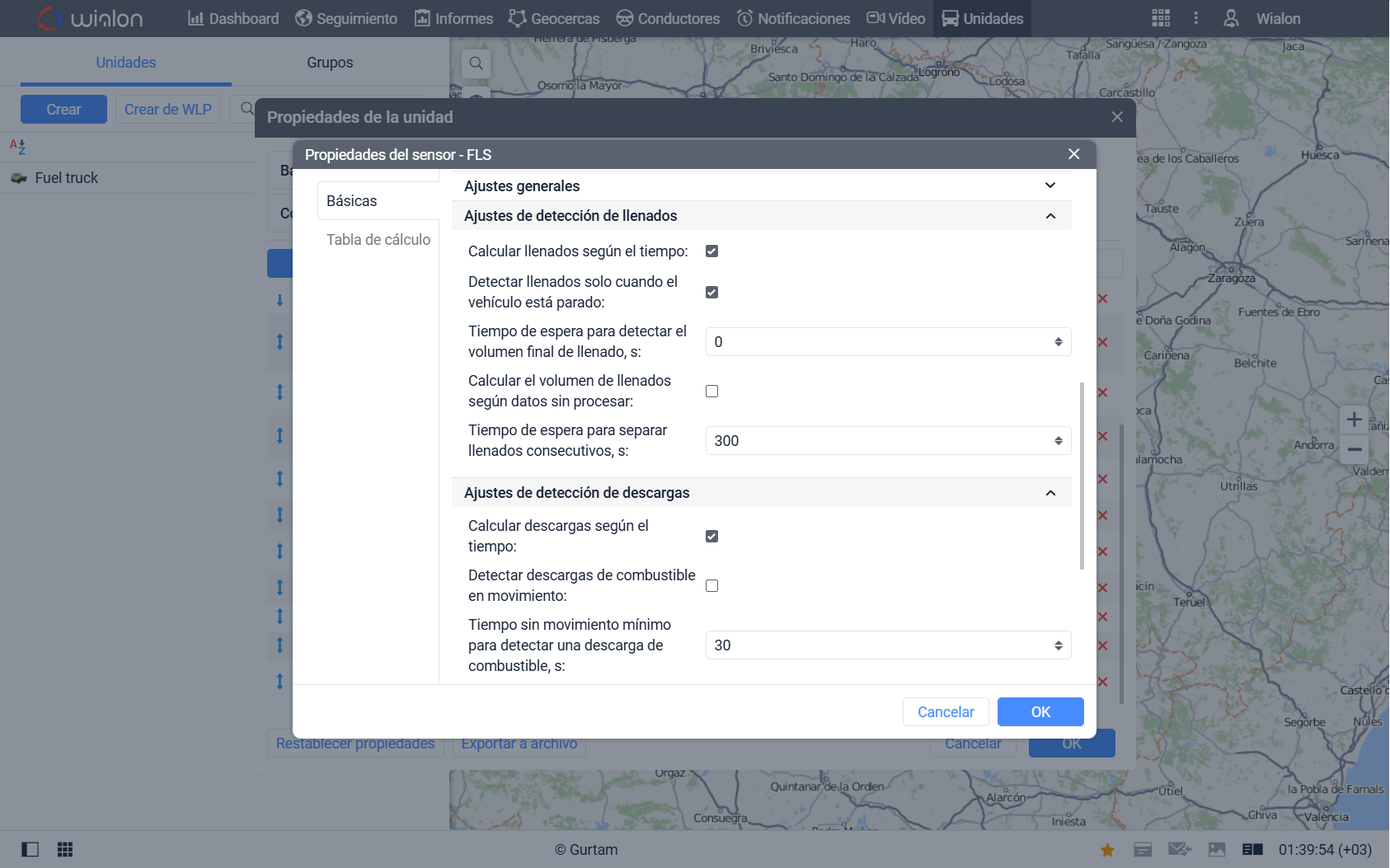Click Crear de WLP button
Screen dimensions: 1390x868
(168, 110)
